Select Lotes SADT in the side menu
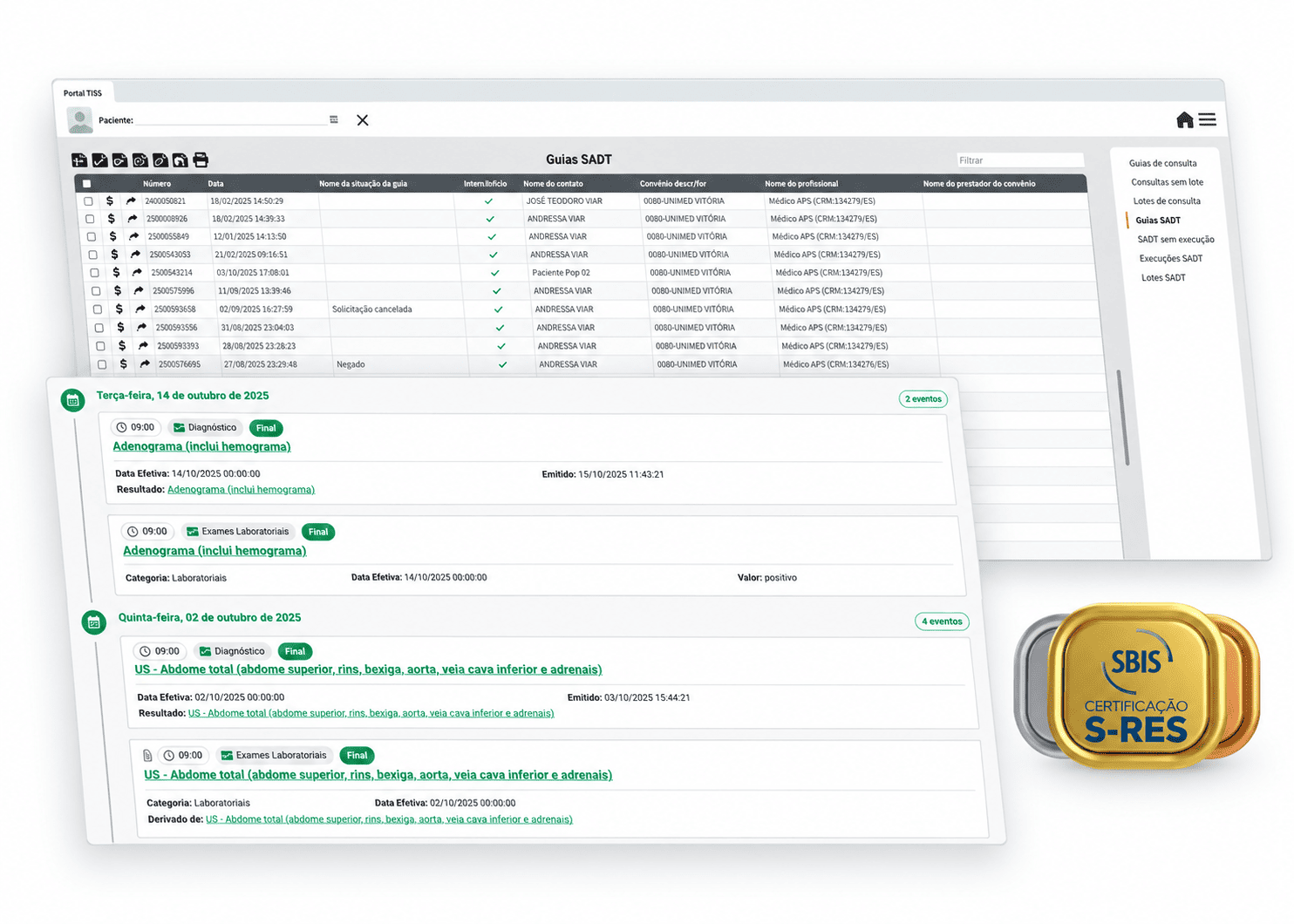The width and height of the screenshot is (1294, 924). 1163,278
